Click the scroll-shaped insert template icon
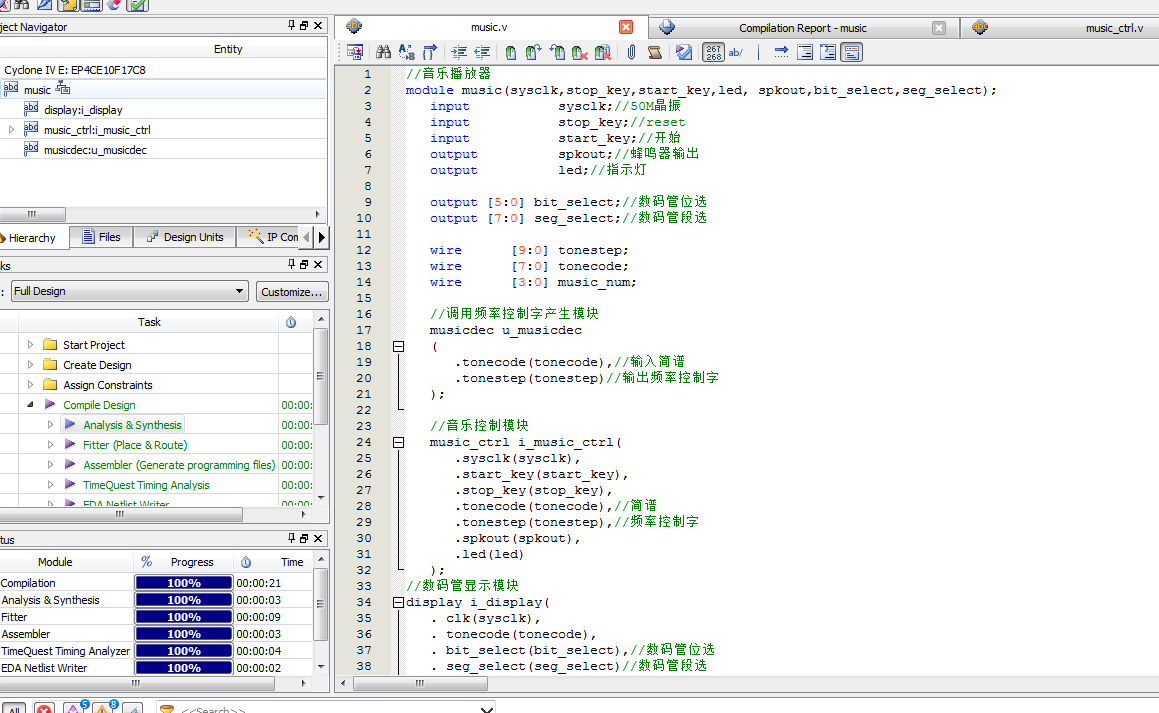The width and height of the screenshot is (1159, 713). pos(654,52)
